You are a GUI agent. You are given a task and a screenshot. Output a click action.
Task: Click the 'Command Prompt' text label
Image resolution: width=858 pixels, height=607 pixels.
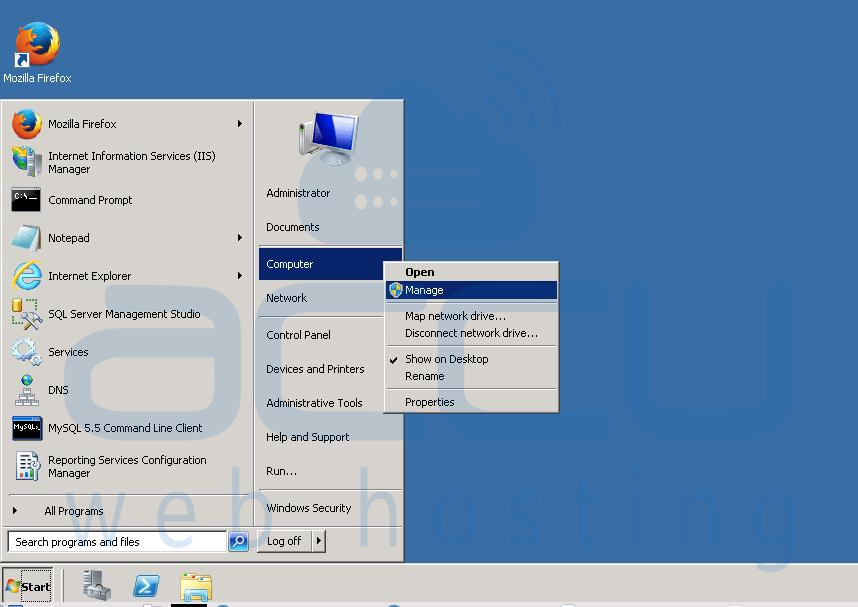[x=90, y=200]
